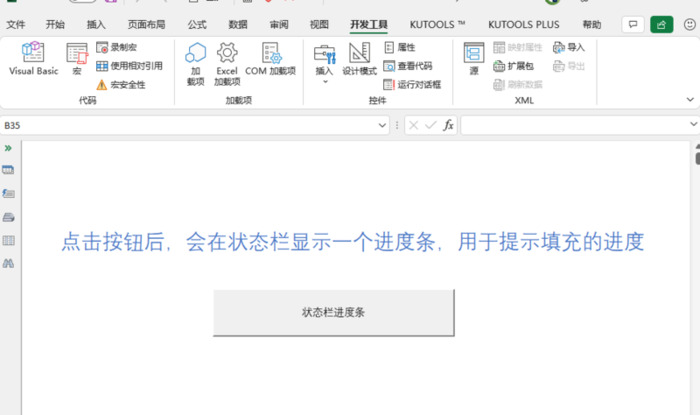Expand the Kutools side pane double-chevron
The width and height of the screenshot is (700, 415).
coord(8,148)
